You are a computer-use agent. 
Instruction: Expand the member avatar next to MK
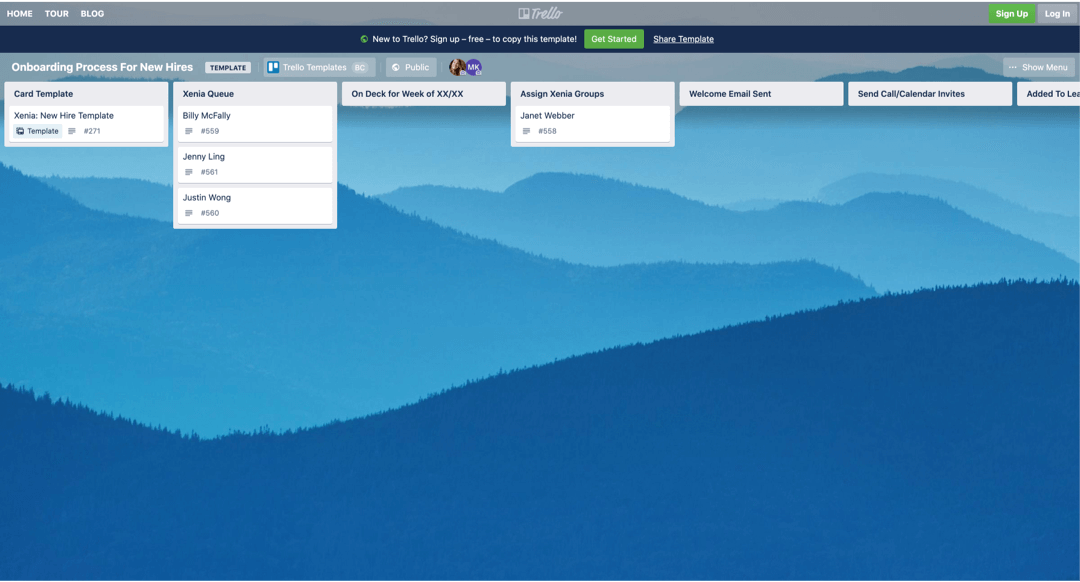coord(457,67)
